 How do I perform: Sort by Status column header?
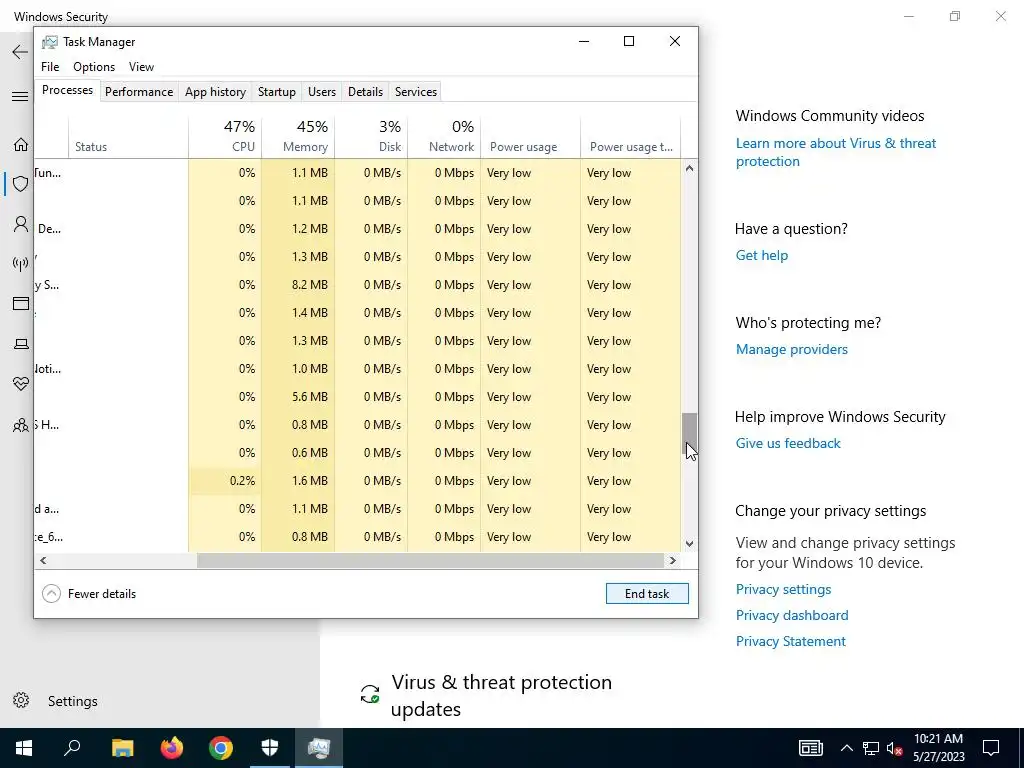[129, 136]
